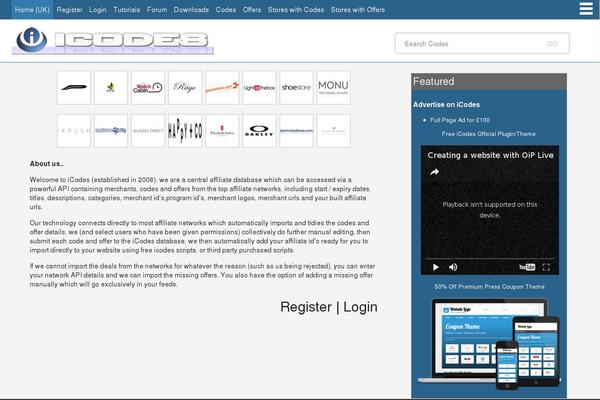Open the KRUSH merchant logo
The image size is (600, 400).
coord(73,131)
